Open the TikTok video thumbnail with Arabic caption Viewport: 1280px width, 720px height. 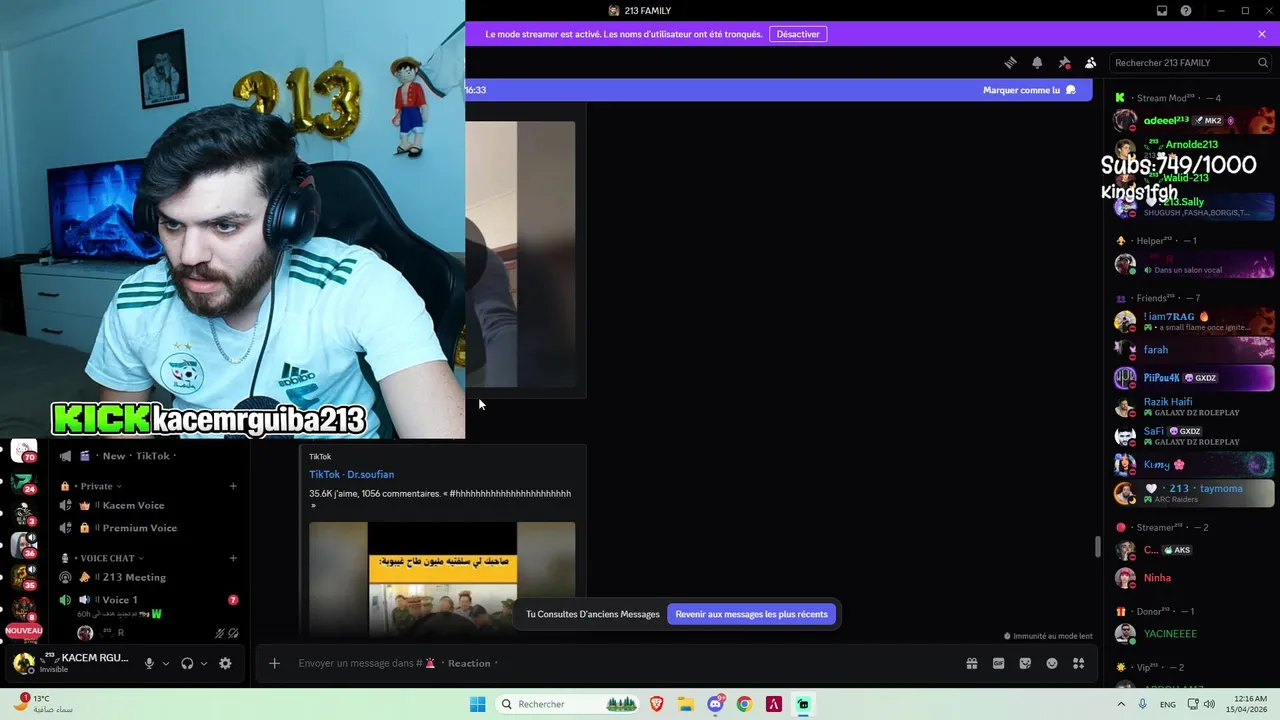[442, 579]
